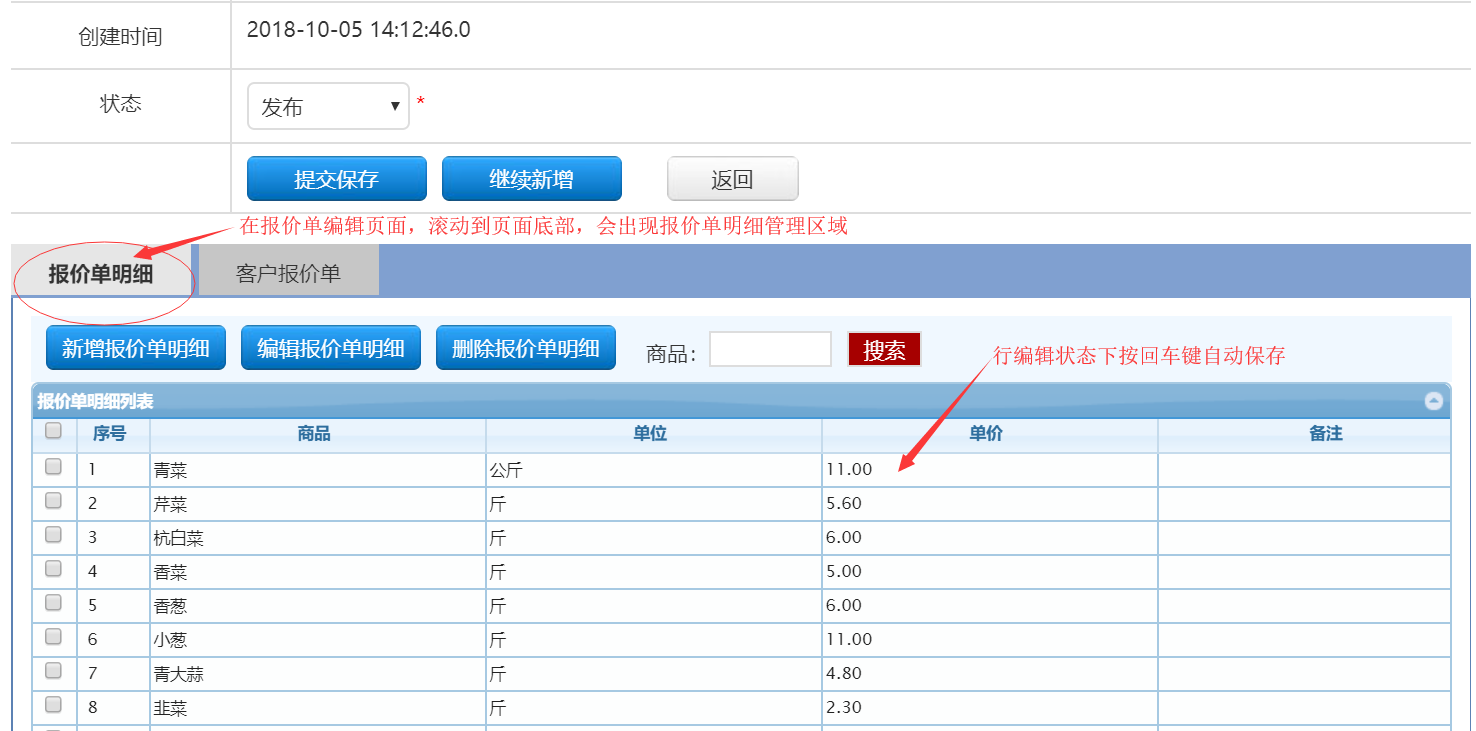The height and width of the screenshot is (731, 1476).
Task: Click the 提交保存 button
Action: 336,179
